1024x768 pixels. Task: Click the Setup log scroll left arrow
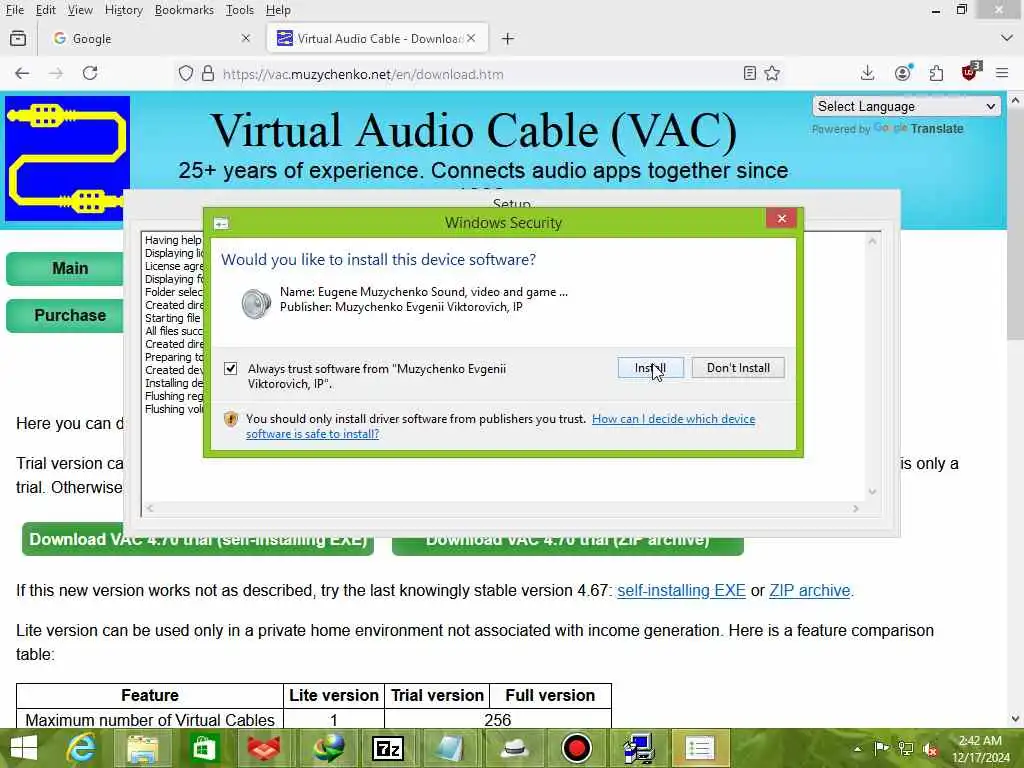click(150, 509)
